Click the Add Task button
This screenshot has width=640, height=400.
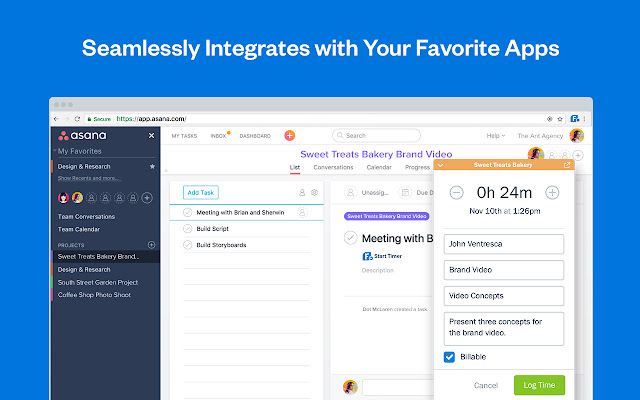click(201, 192)
